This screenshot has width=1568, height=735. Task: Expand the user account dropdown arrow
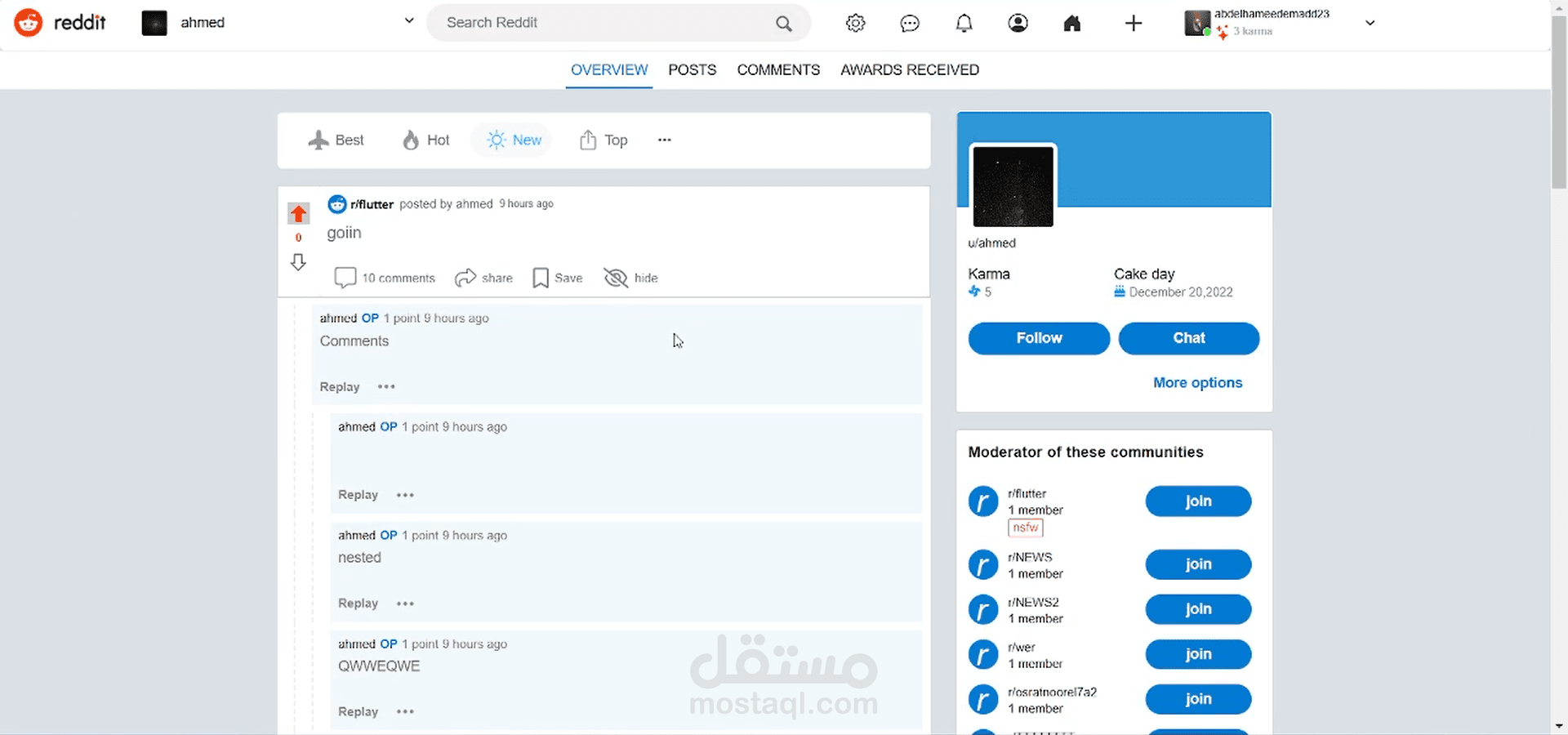1370,23
